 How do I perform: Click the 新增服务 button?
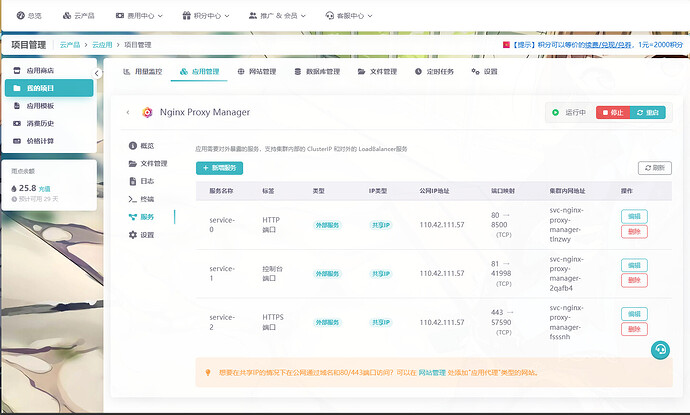[x=219, y=167]
